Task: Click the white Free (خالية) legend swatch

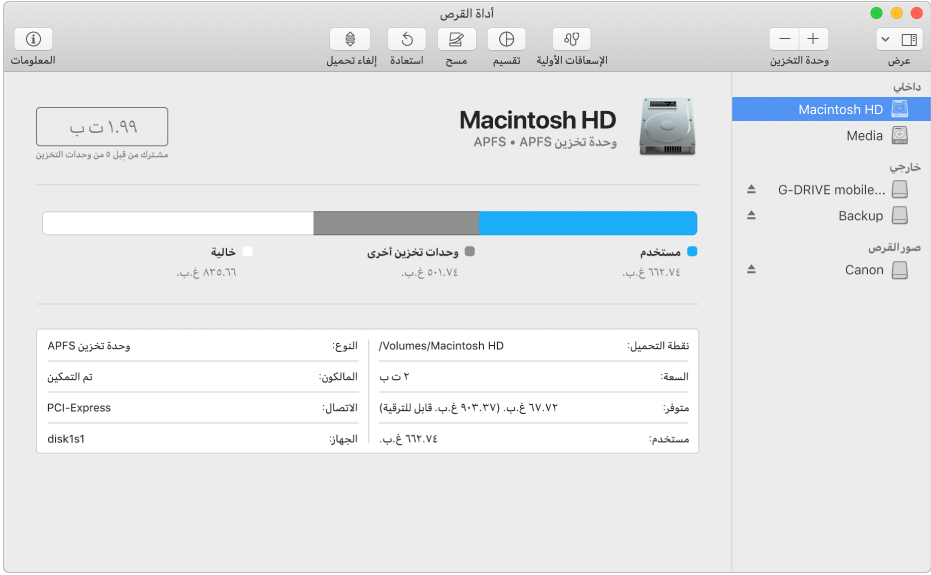Action: click(248, 251)
